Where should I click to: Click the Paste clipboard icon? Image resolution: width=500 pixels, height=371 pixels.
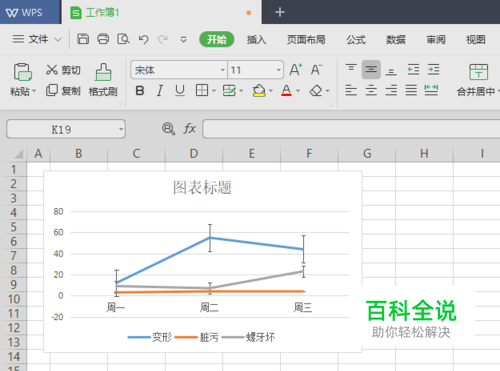[23, 72]
